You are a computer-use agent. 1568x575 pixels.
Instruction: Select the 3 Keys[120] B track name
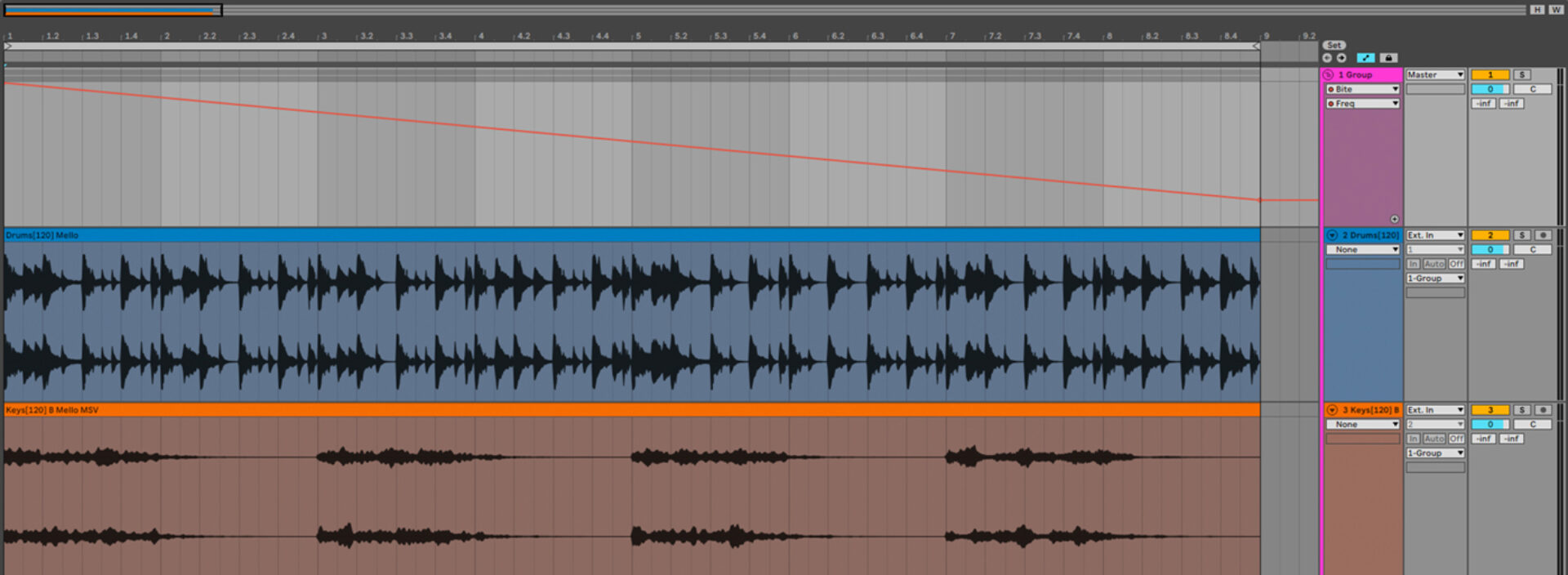pos(1370,410)
